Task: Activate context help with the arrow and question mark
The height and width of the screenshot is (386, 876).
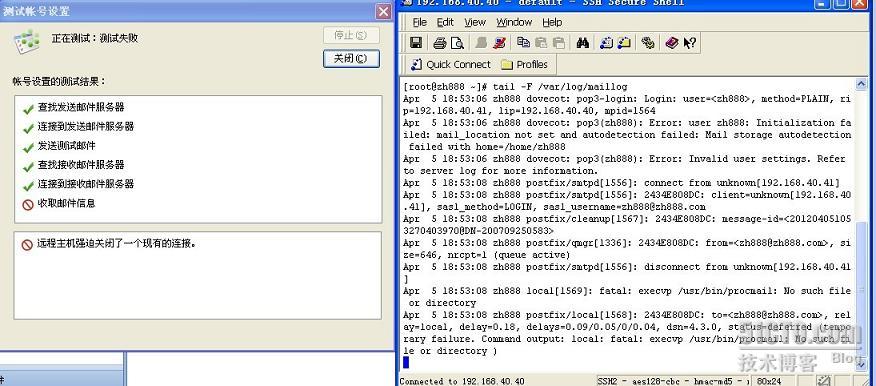Action: click(x=689, y=42)
